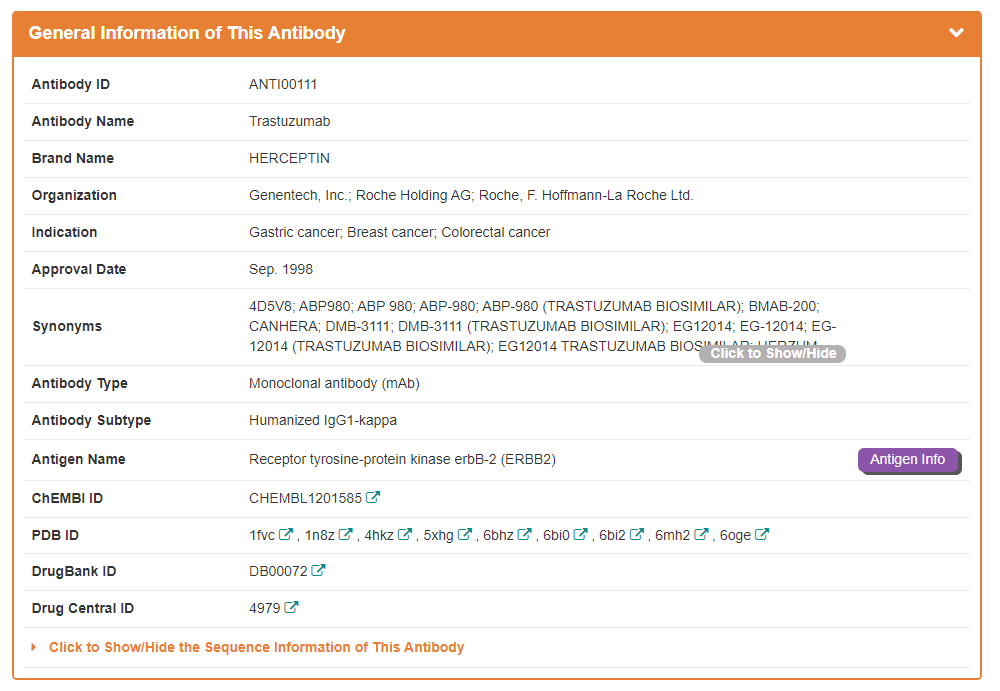
Task: Open external link icon beside 1fvc
Action: point(286,534)
